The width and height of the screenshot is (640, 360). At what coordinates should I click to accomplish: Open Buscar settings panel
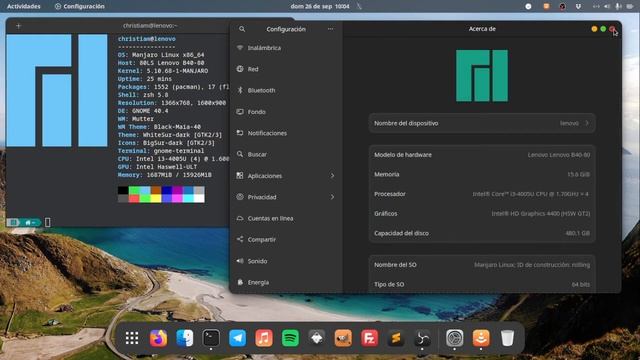pyautogui.click(x=286, y=154)
